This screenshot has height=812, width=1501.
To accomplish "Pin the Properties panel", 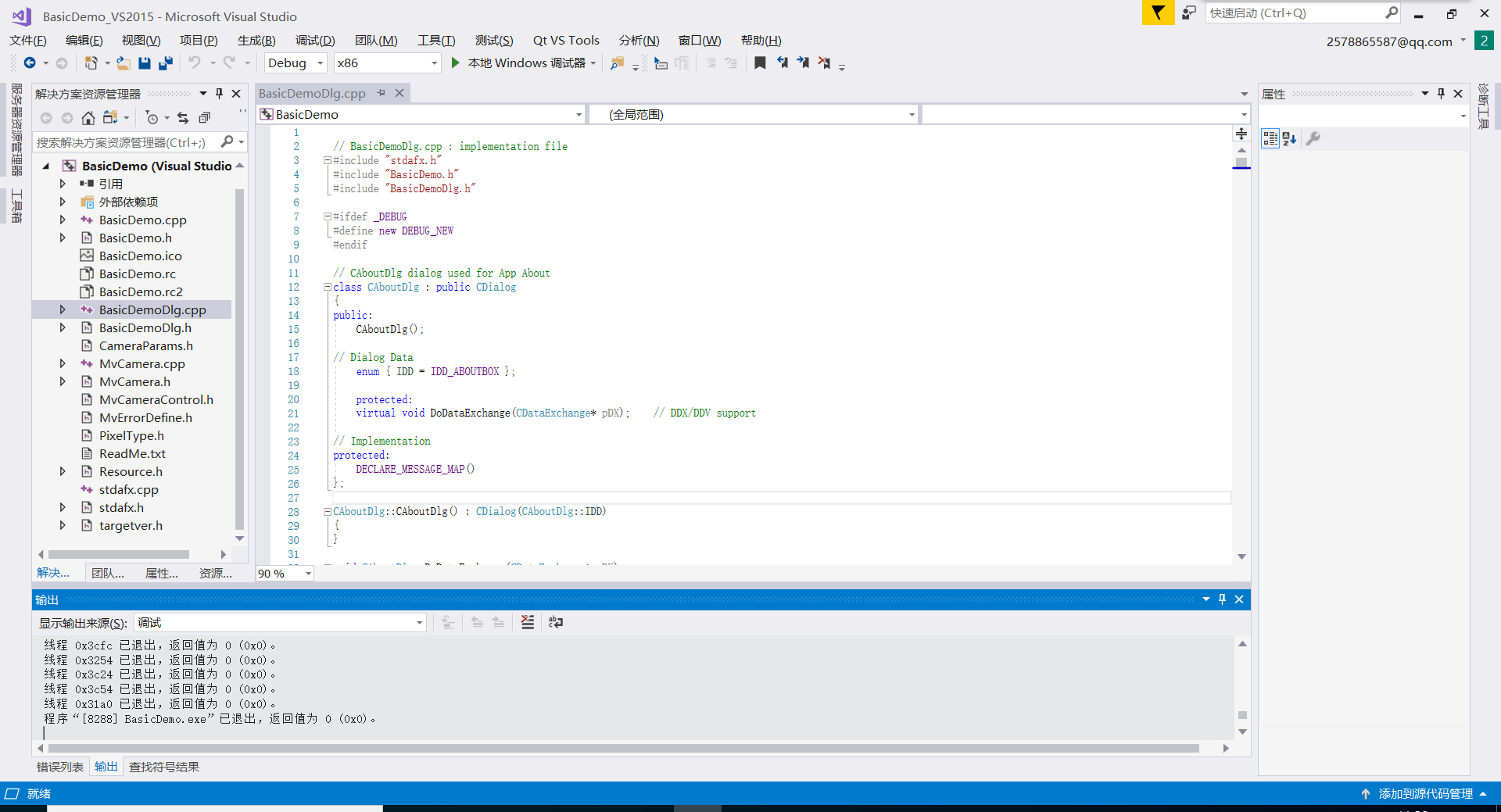I will pyautogui.click(x=1441, y=93).
